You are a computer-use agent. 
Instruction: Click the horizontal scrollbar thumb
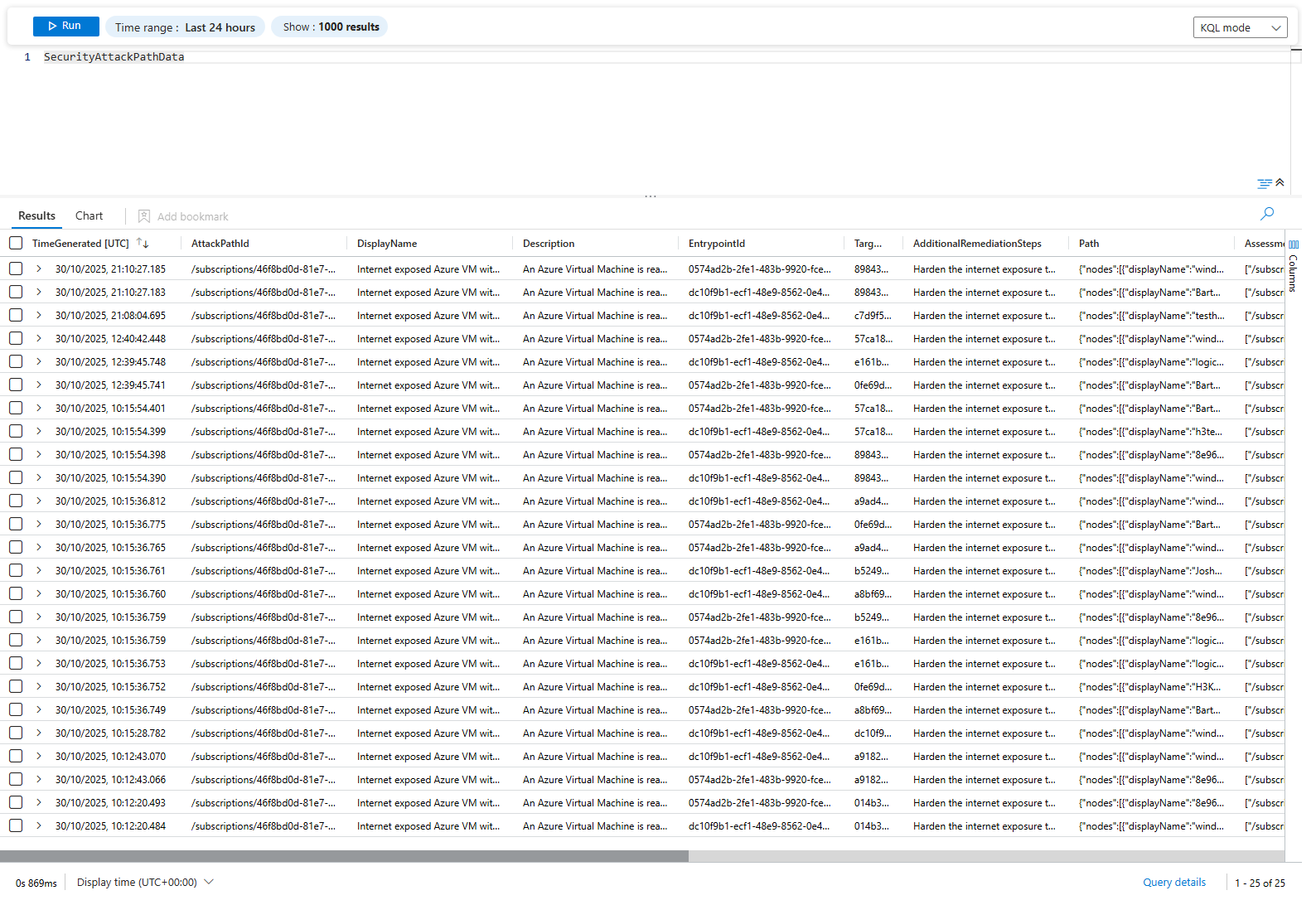pos(344,856)
